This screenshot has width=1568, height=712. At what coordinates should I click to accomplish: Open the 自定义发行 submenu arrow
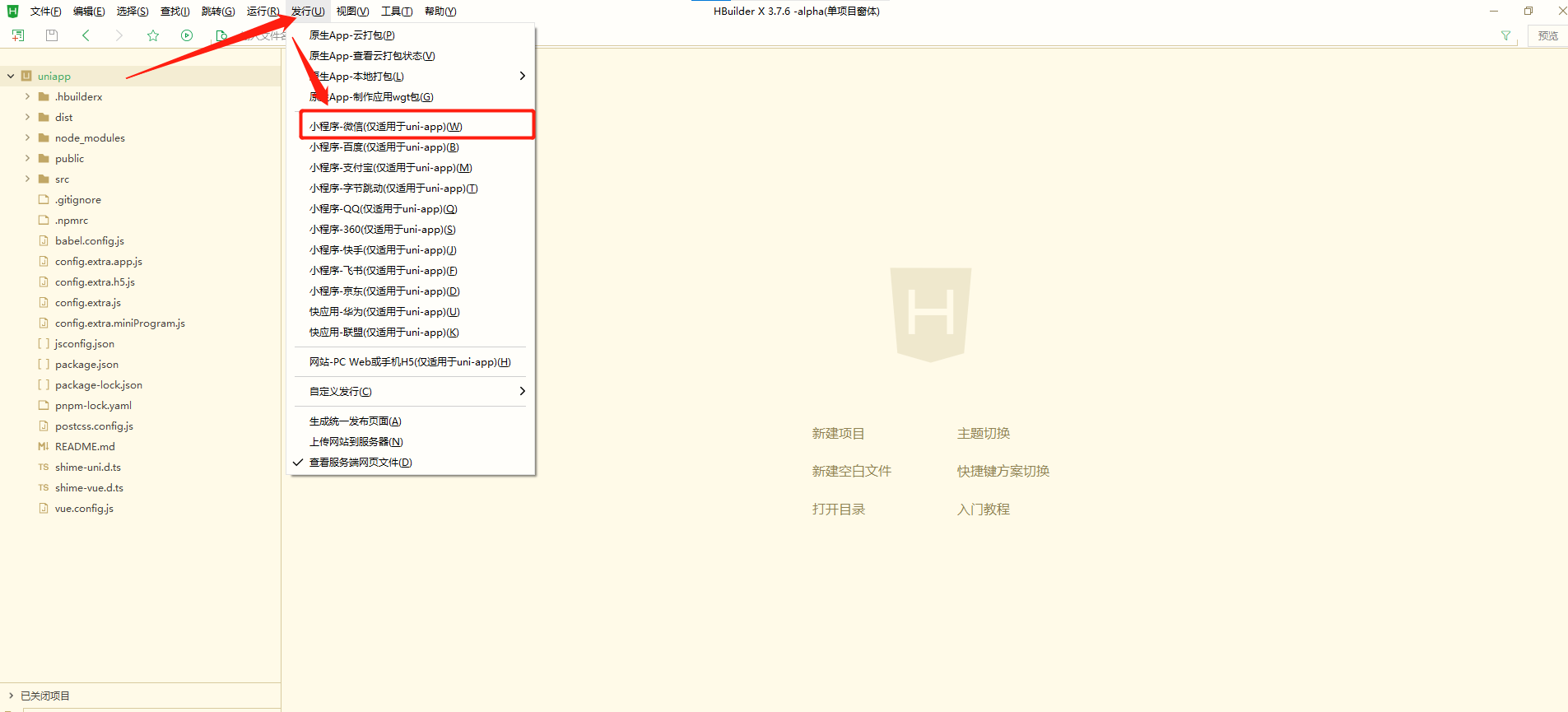522,391
